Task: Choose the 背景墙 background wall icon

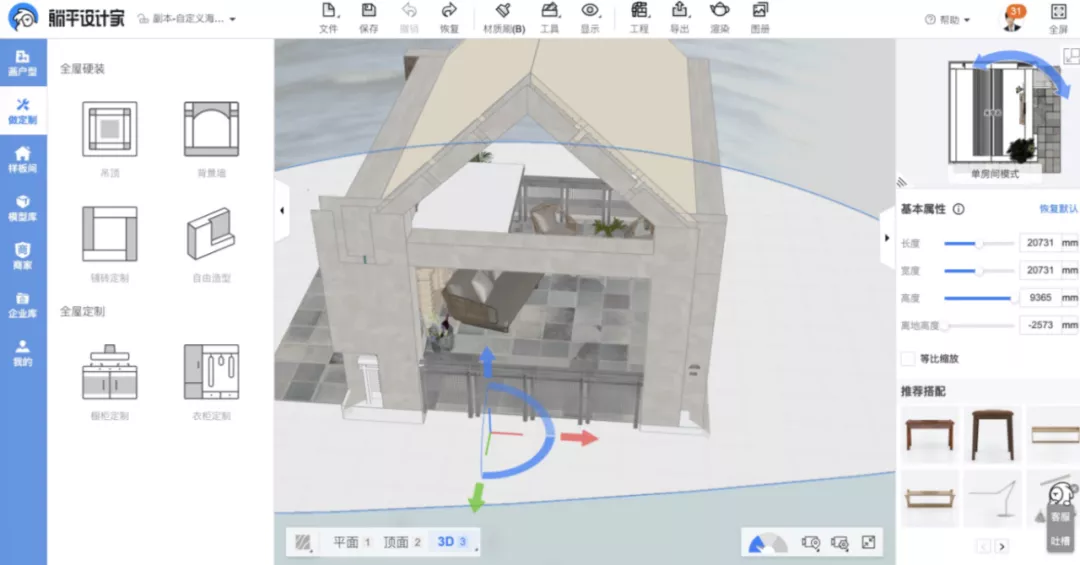Action: [x=211, y=129]
